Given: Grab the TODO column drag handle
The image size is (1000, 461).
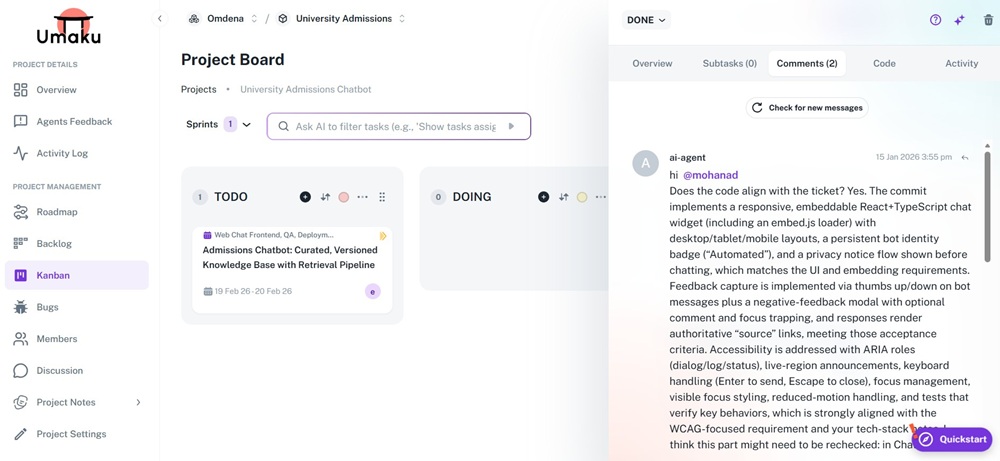Looking at the screenshot, I should [382, 197].
